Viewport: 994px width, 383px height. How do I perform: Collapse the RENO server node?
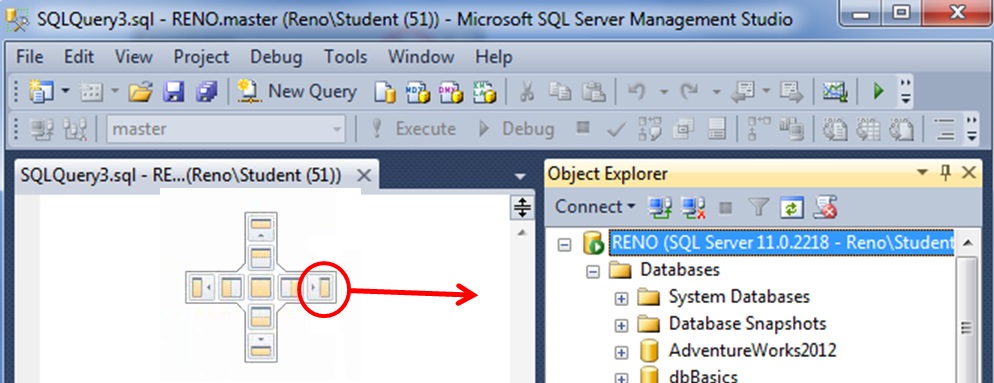coord(564,244)
